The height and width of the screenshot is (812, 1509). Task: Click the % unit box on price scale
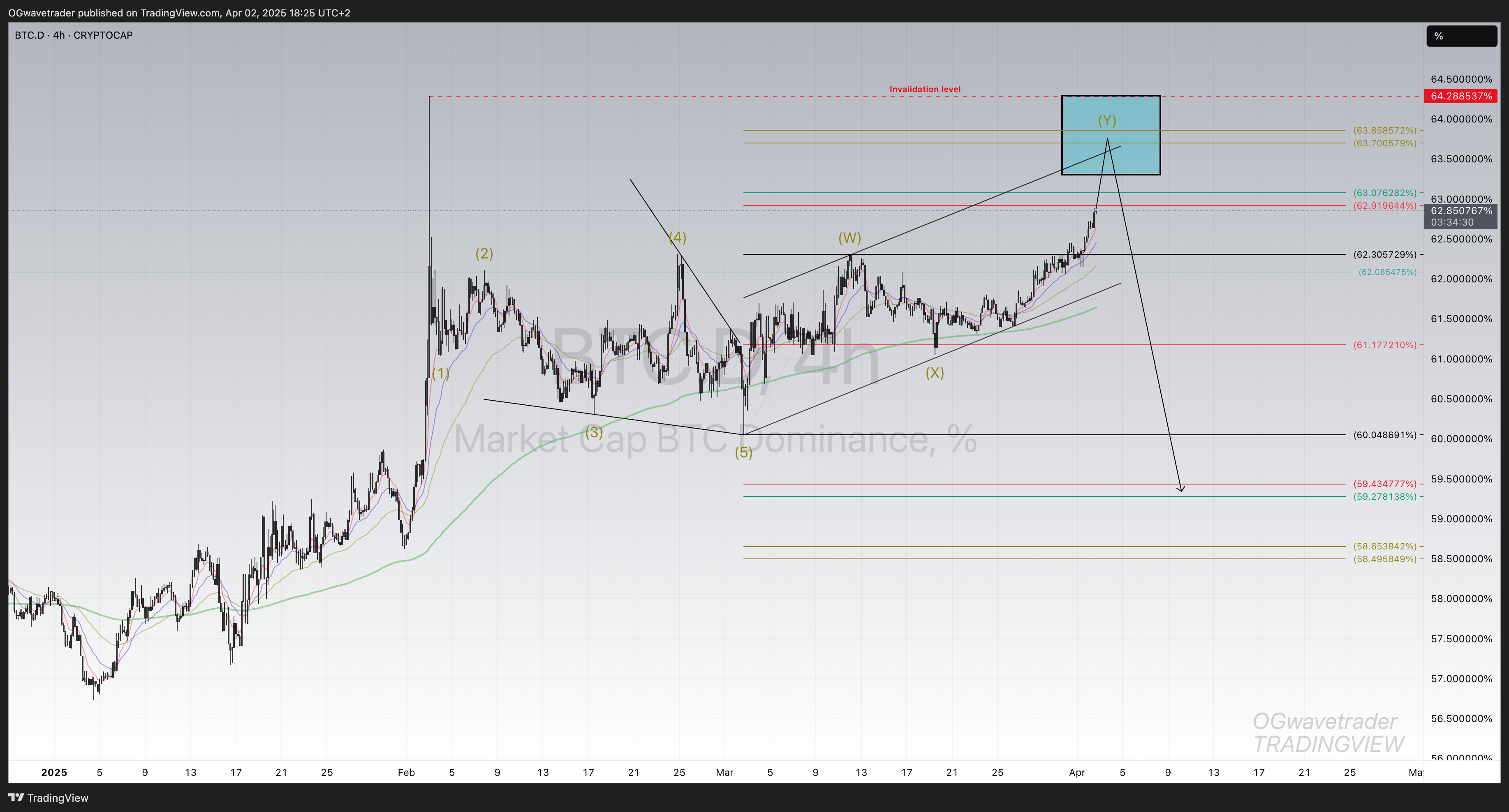(x=1462, y=36)
